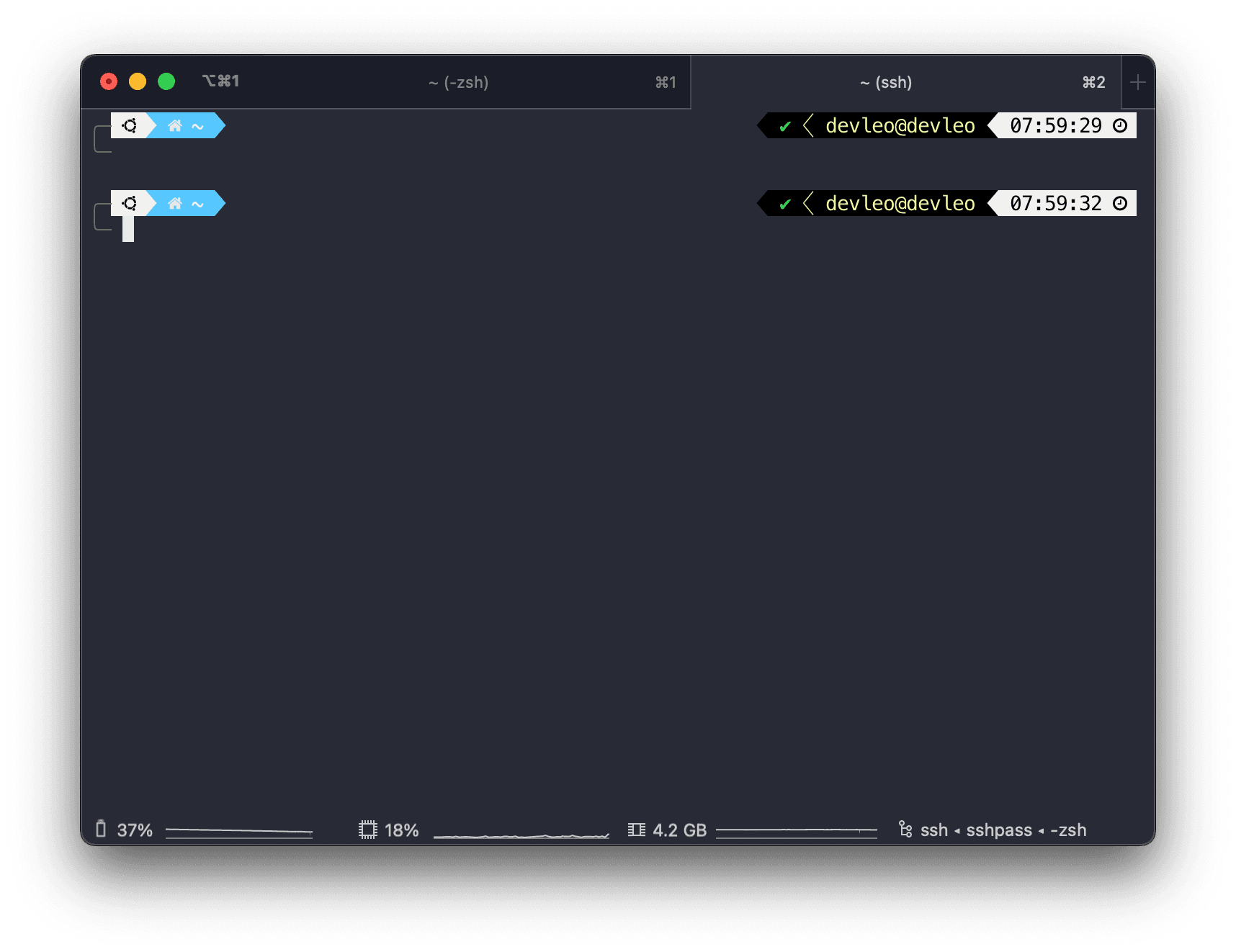Click devleo@devleo in the 07:59:29 prompt
The width and height of the screenshot is (1236, 952).
coord(900,125)
